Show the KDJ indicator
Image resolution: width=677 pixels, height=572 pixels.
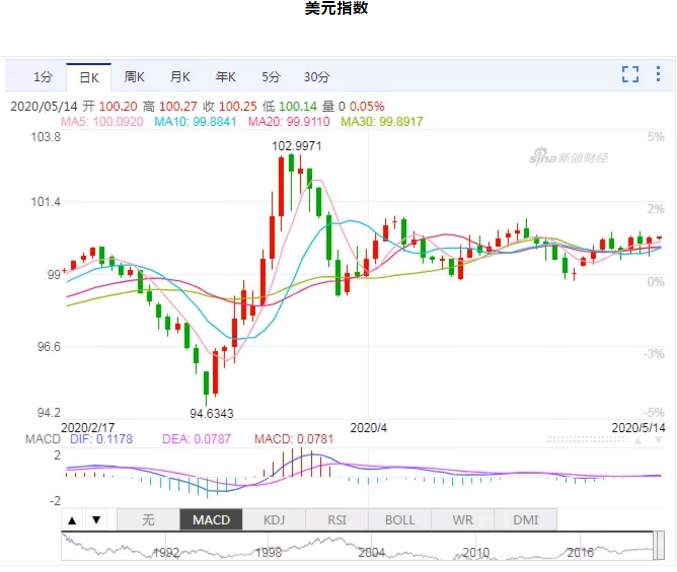point(274,520)
